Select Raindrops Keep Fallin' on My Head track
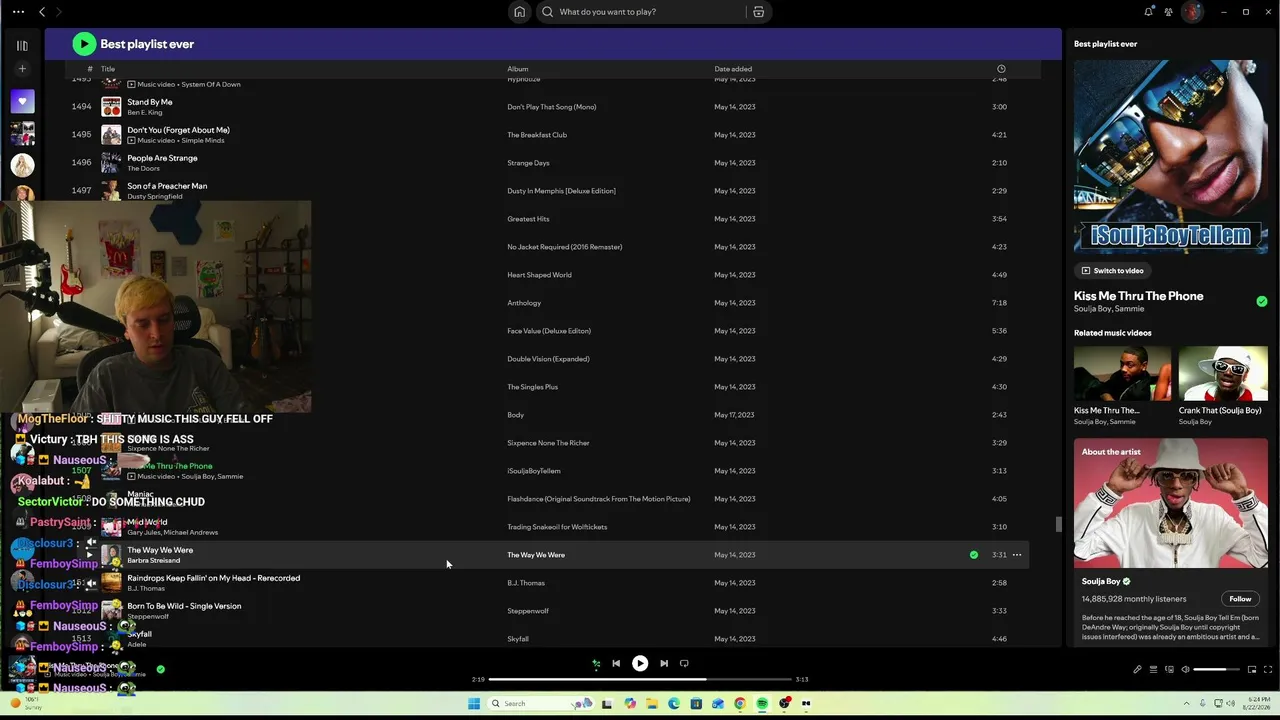 (213, 578)
